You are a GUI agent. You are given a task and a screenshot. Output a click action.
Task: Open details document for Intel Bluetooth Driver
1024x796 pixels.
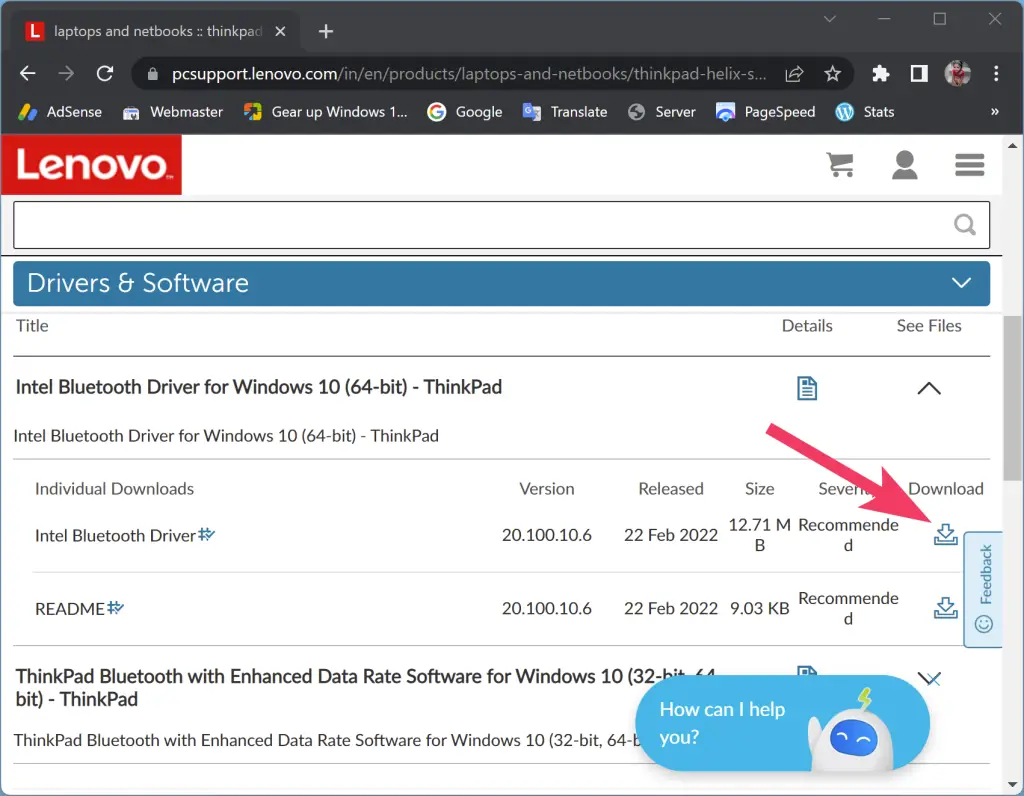coord(807,388)
